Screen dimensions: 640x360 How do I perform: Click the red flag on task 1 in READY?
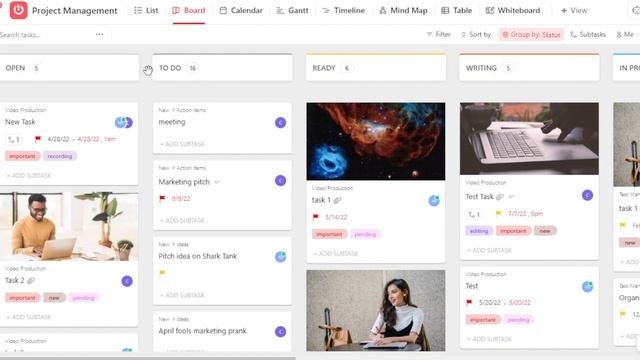(x=316, y=217)
